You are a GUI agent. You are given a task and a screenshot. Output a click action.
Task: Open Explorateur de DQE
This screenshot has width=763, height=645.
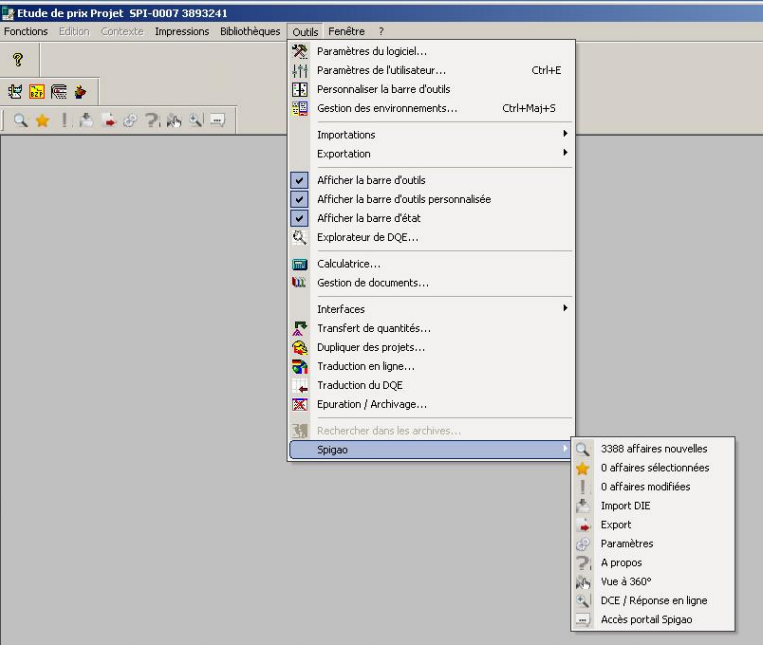coord(430,237)
